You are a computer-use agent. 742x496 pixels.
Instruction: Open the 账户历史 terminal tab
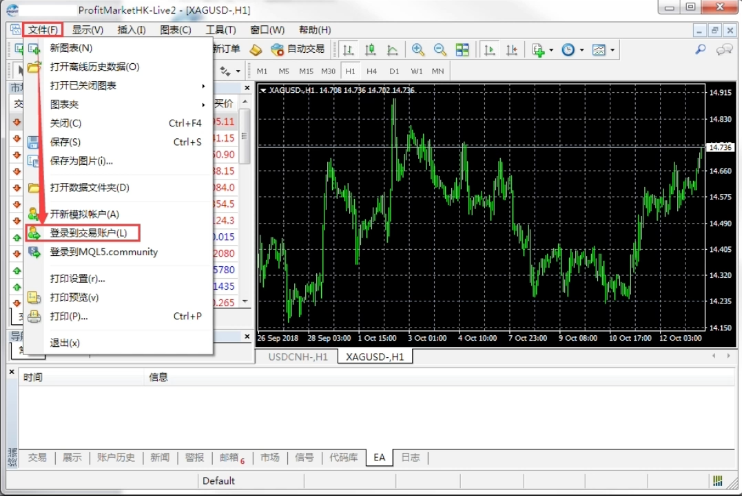pyautogui.click(x=115, y=457)
